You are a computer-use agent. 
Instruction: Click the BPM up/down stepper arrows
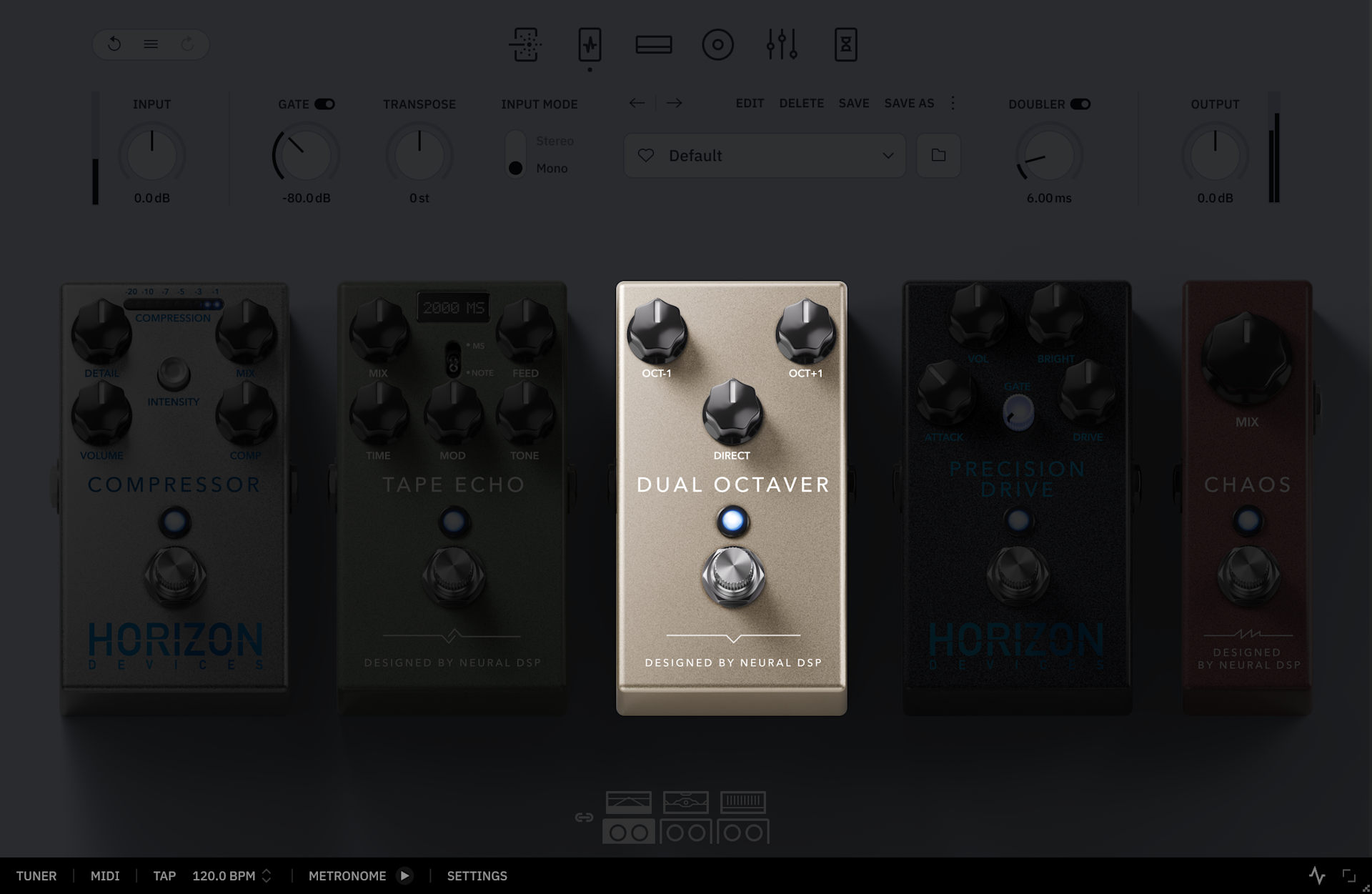pyautogui.click(x=267, y=875)
